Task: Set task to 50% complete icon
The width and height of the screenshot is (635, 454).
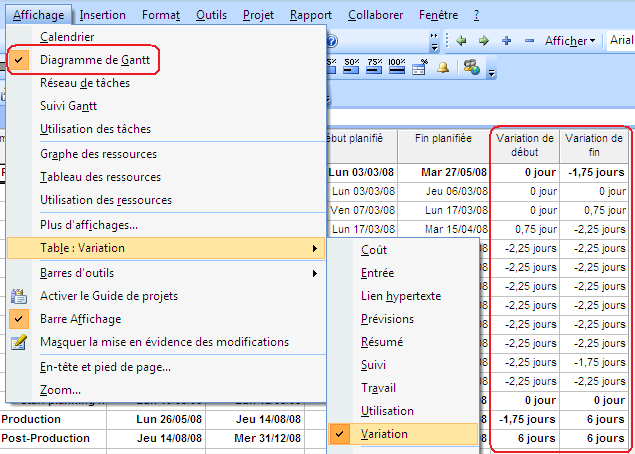Action: point(352,67)
